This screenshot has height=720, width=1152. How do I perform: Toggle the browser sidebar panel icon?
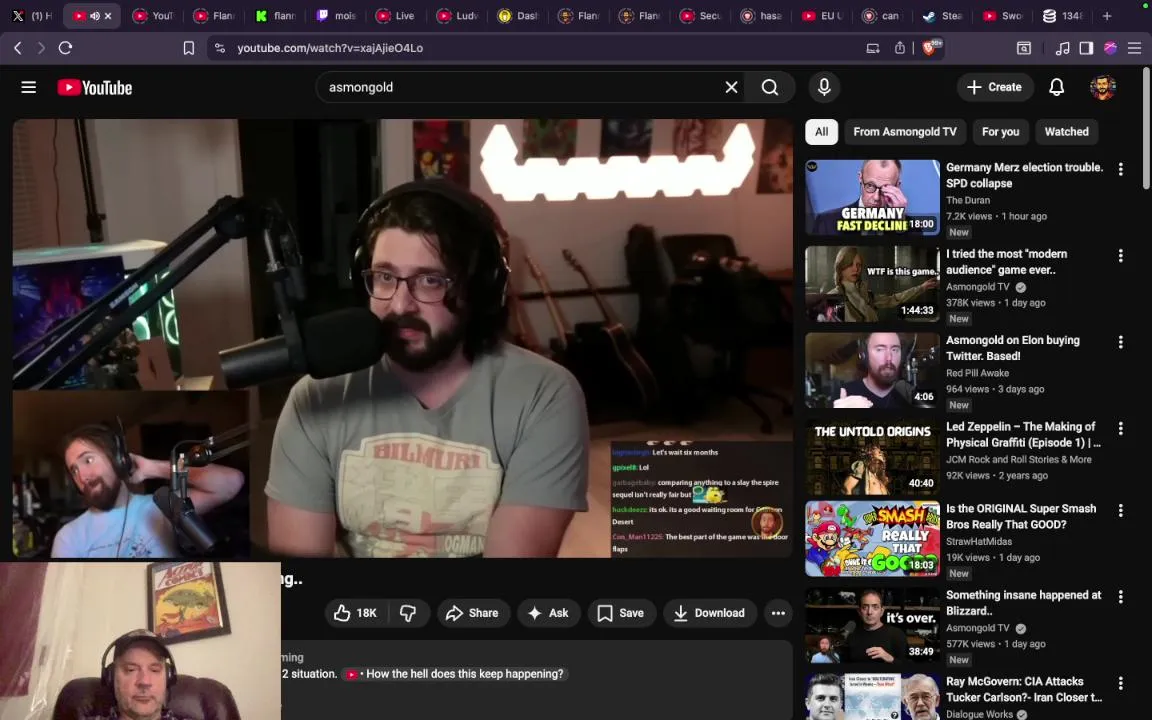[x=1086, y=48]
